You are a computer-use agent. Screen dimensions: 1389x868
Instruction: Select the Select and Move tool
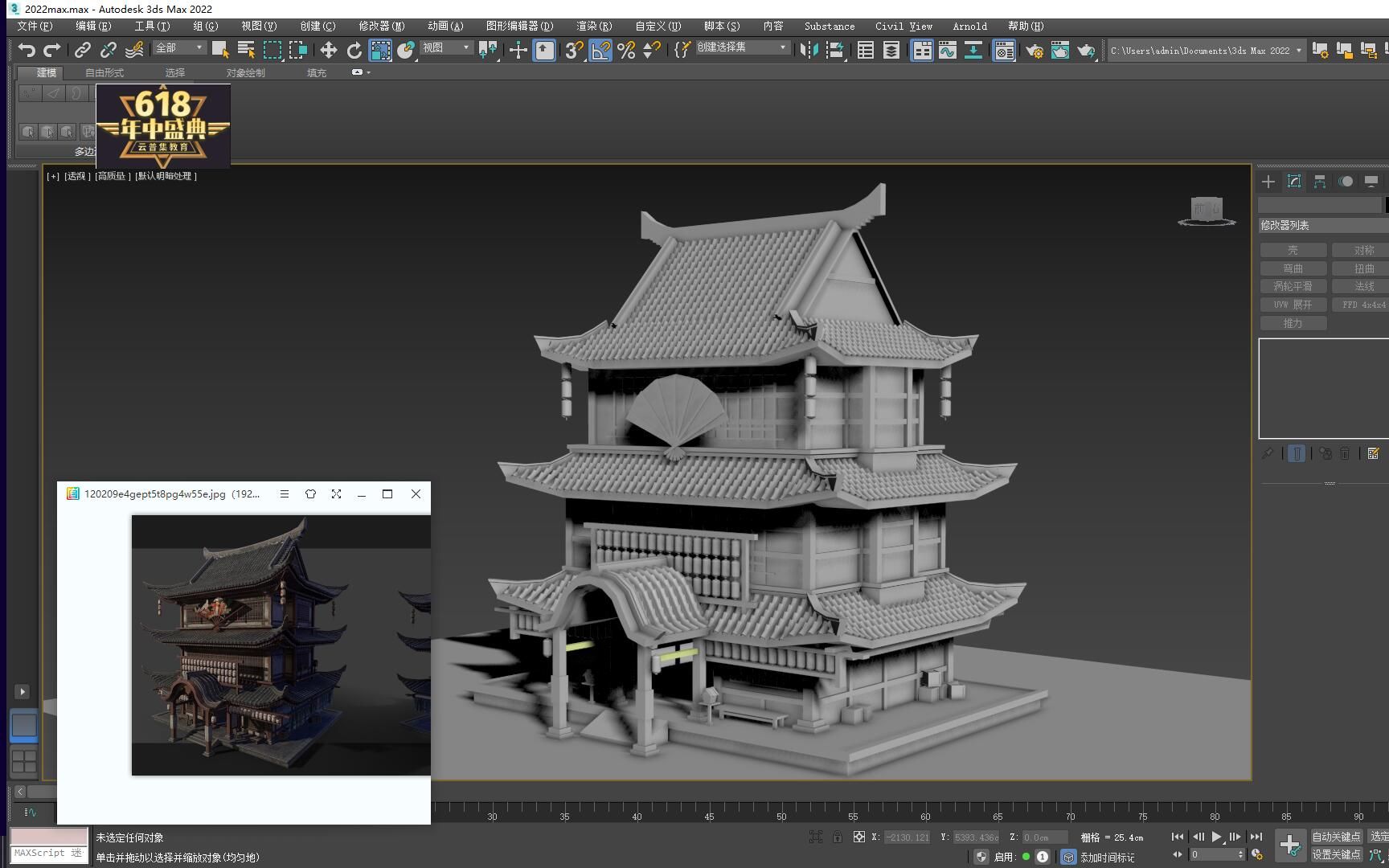328,50
